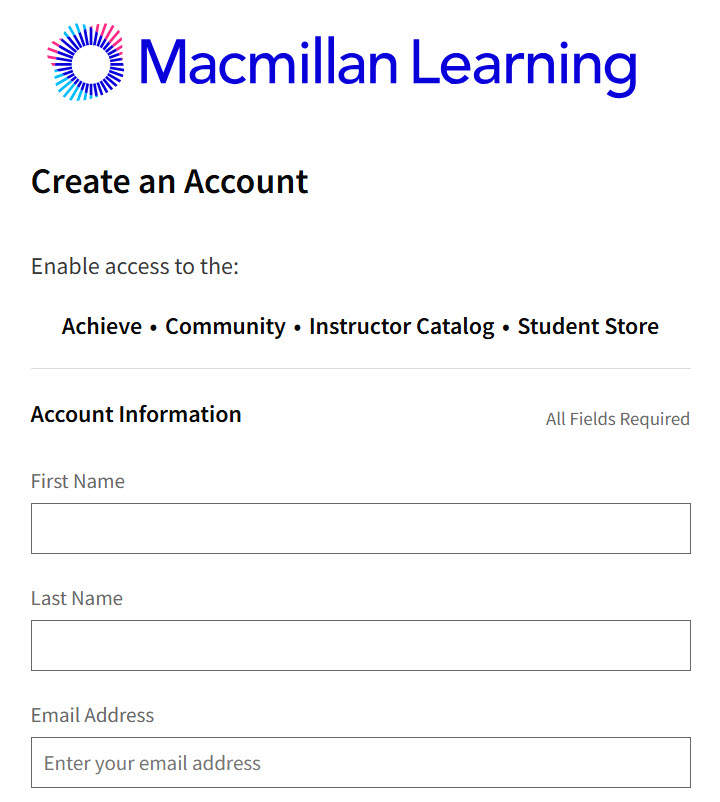Select the Achieve product label
Screen dimensions: 720x802
pyautogui.click(x=102, y=327)
